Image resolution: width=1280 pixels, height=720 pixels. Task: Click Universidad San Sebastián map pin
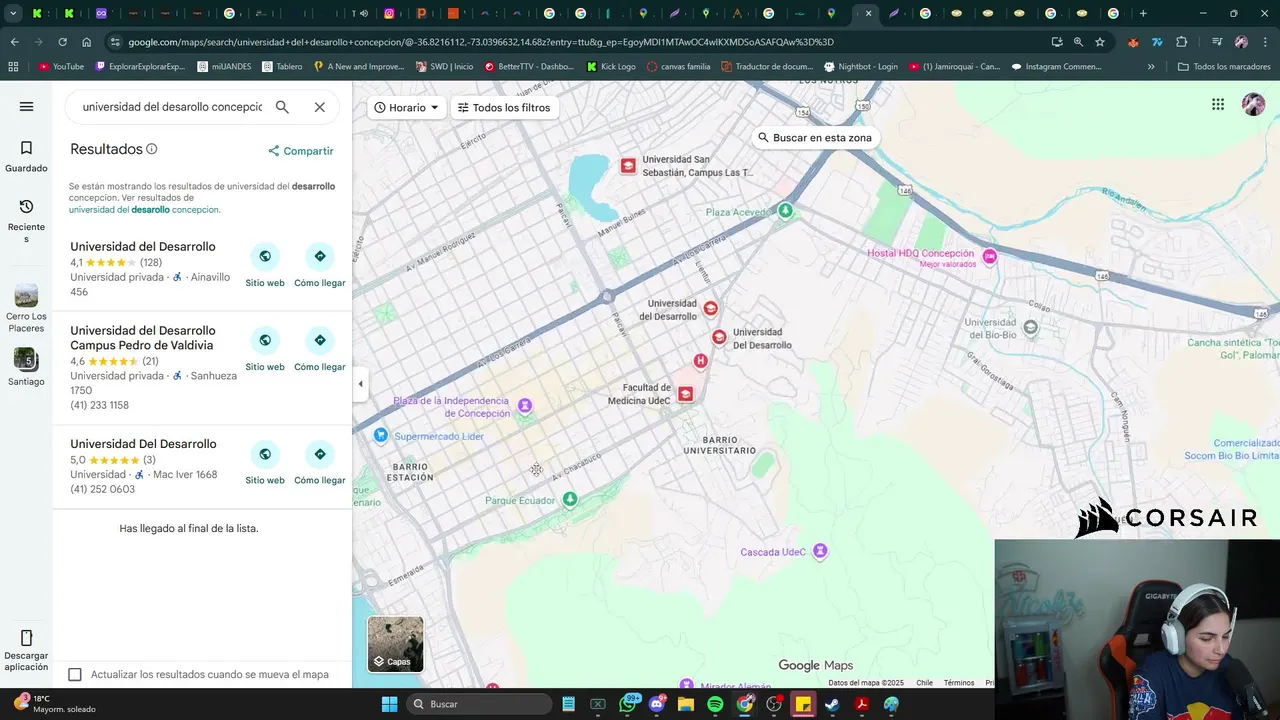(628, 166)
